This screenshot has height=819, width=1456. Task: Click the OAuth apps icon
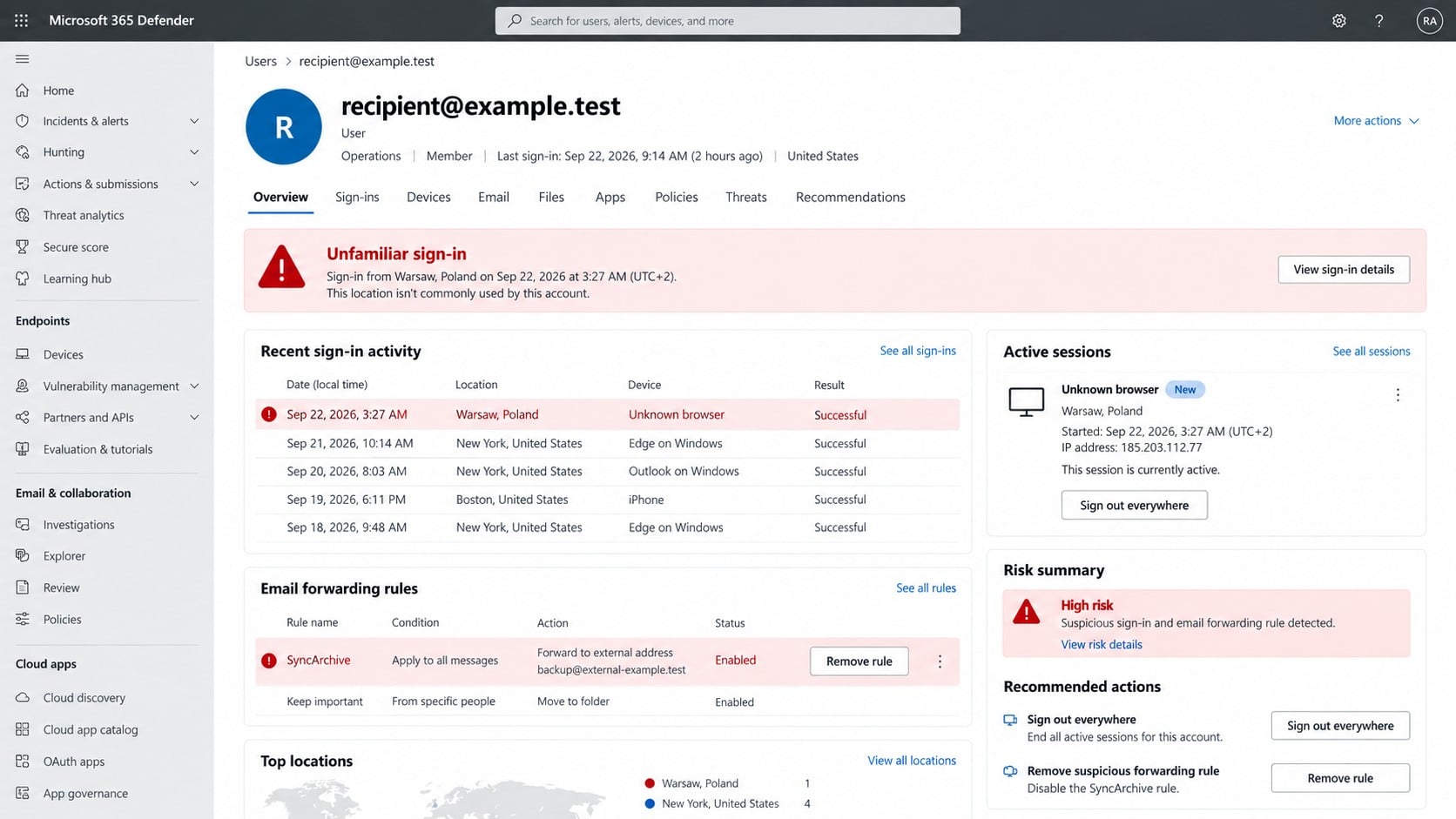pyautogui.click(x=23, y=762)
